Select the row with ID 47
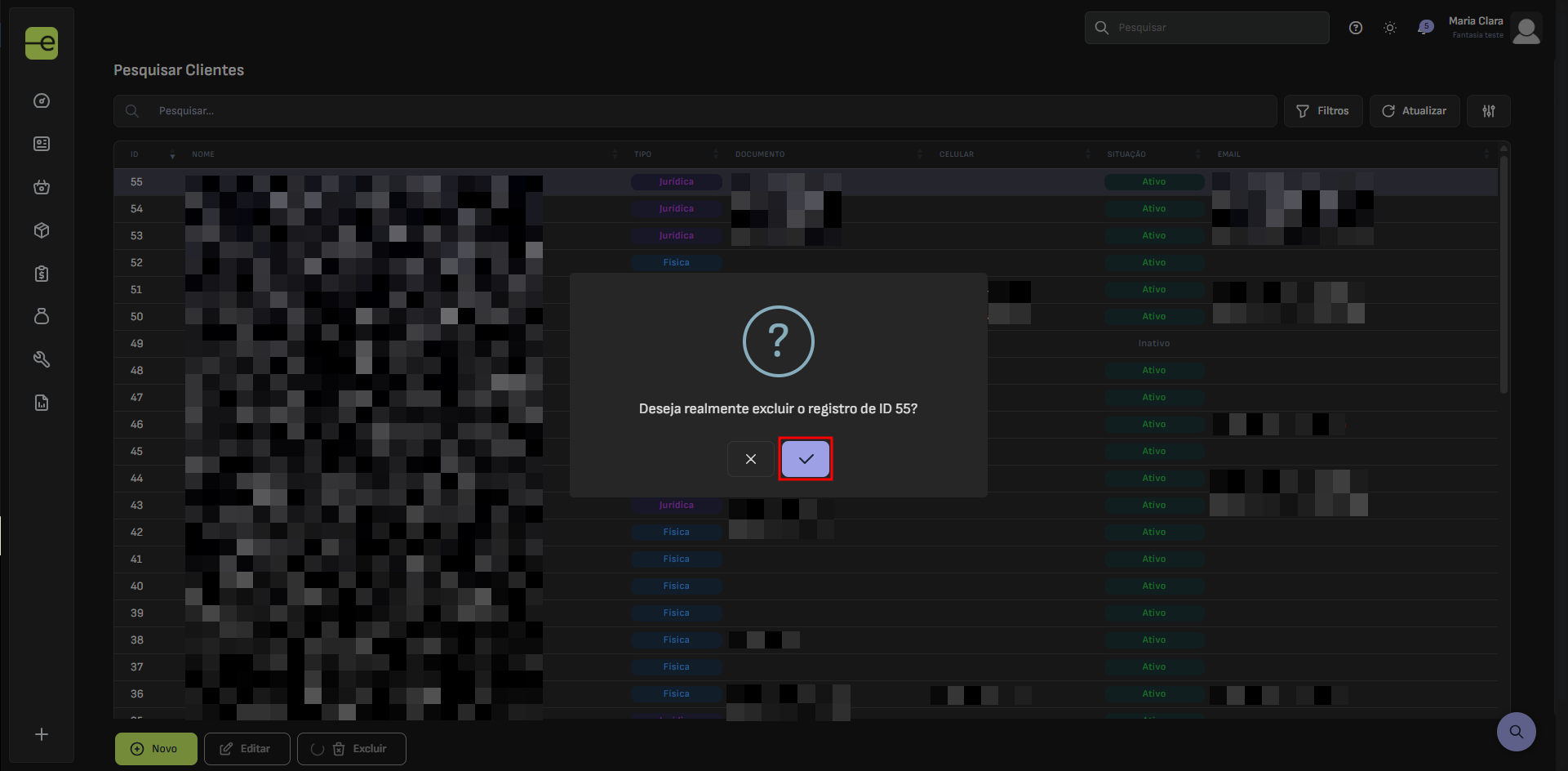This screenshot has height=771, width=1568. pyautogui.click(x=806, y=398)
